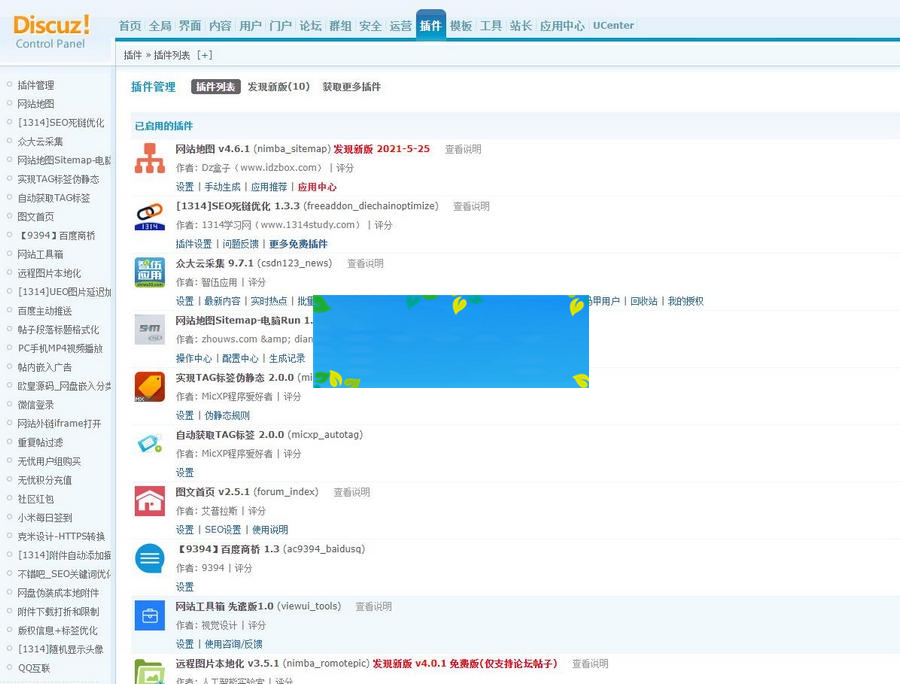Click the blue promotional banner image
The image size is (900, 684).
pos(451,340)
